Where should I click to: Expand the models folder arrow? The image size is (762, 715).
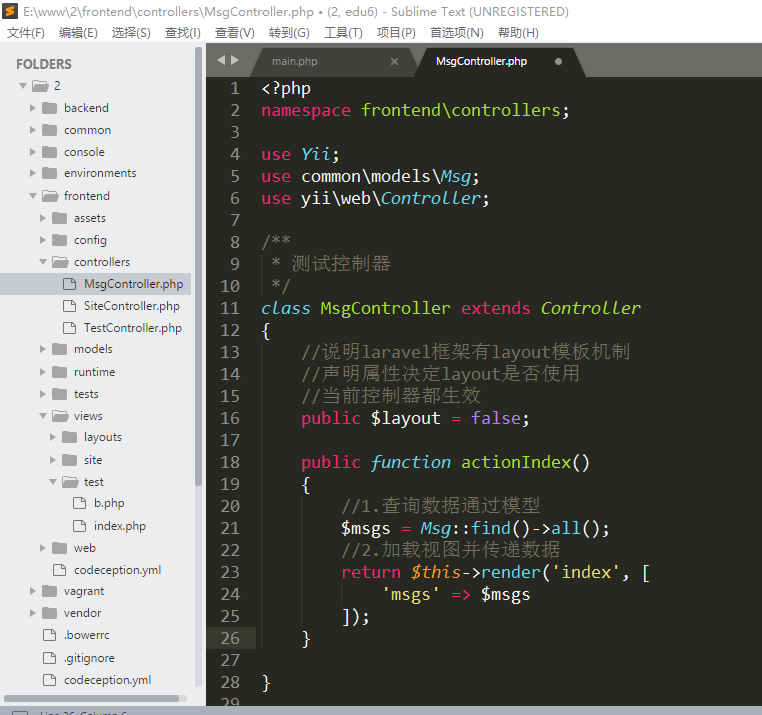pos(43,349)
